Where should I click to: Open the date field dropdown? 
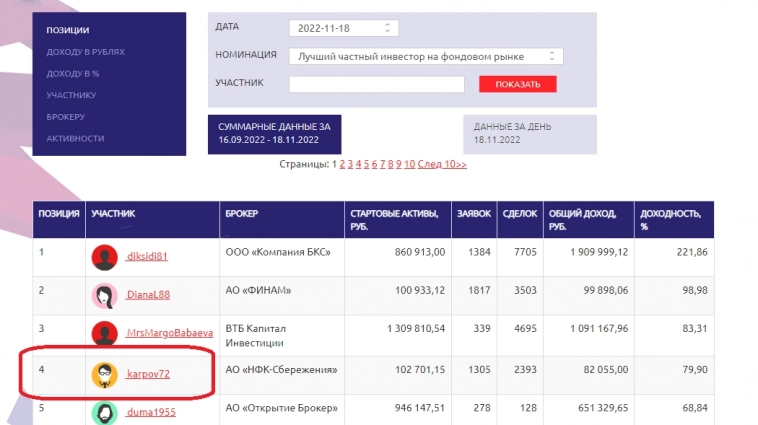click(343, 28)
